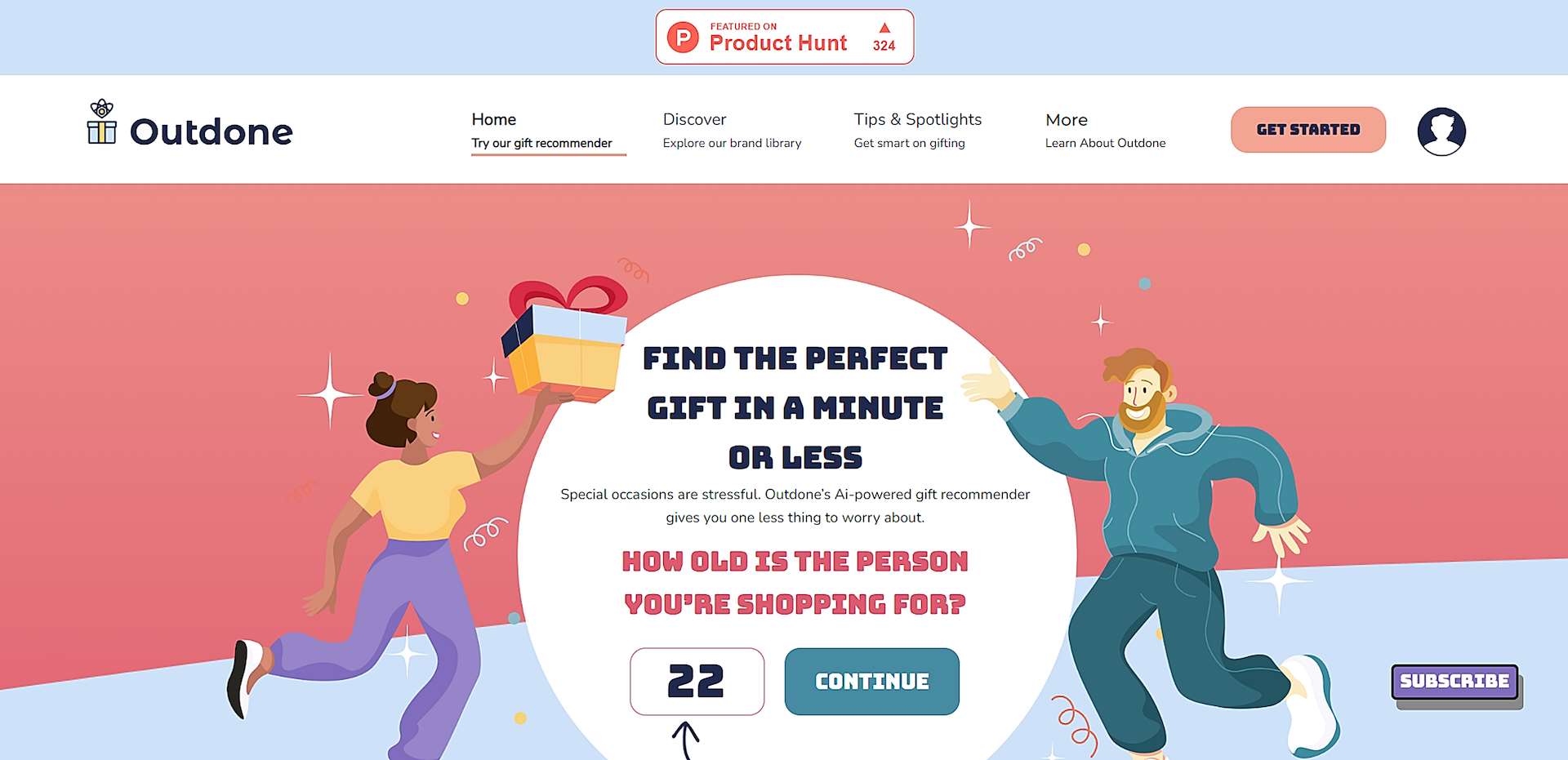Click the Product Hunt P logo
The height and width of the screenshot is (760, 1568).
(683, 38)
